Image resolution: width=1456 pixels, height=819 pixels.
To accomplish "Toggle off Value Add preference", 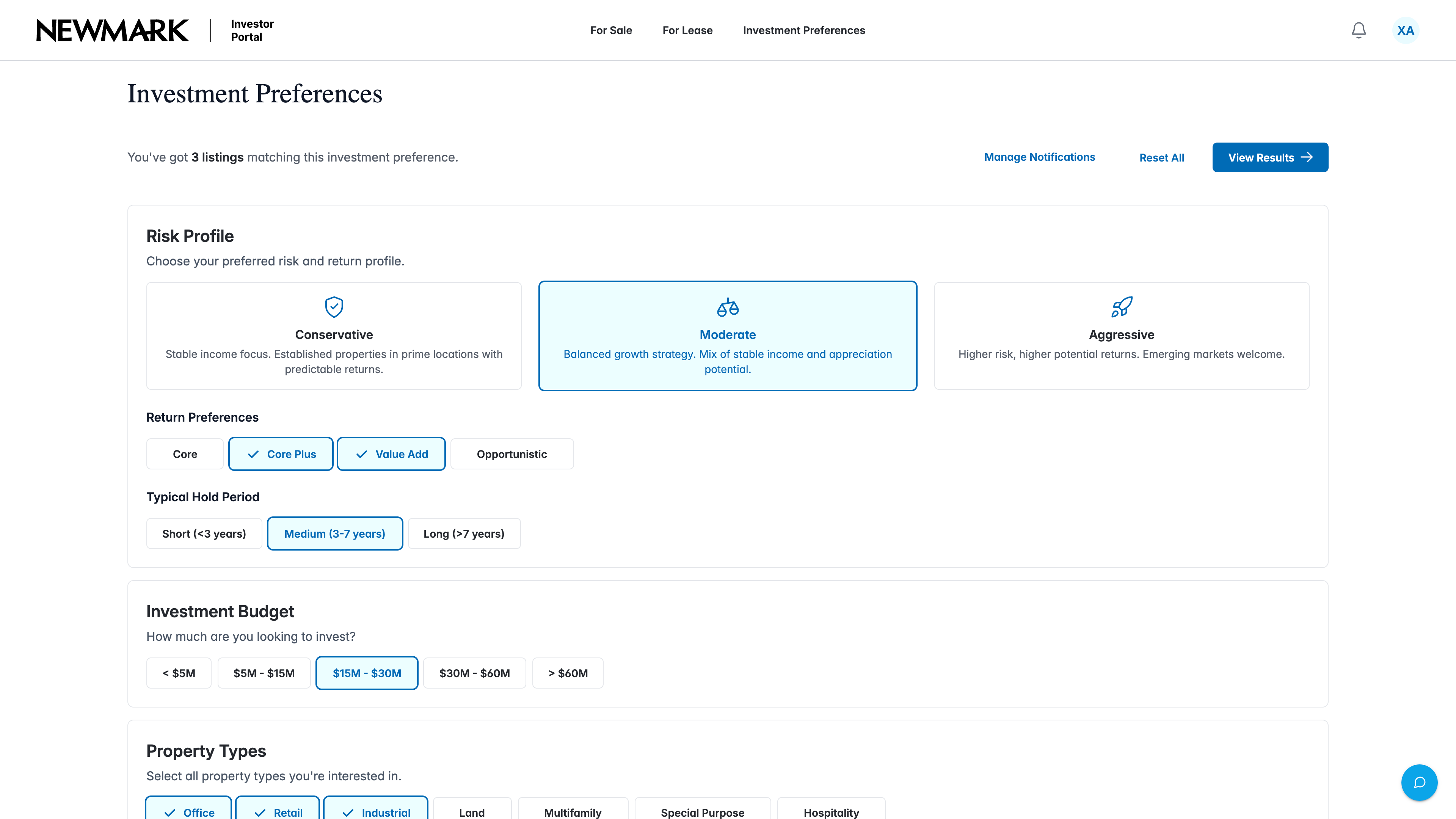I will point(391,454).
